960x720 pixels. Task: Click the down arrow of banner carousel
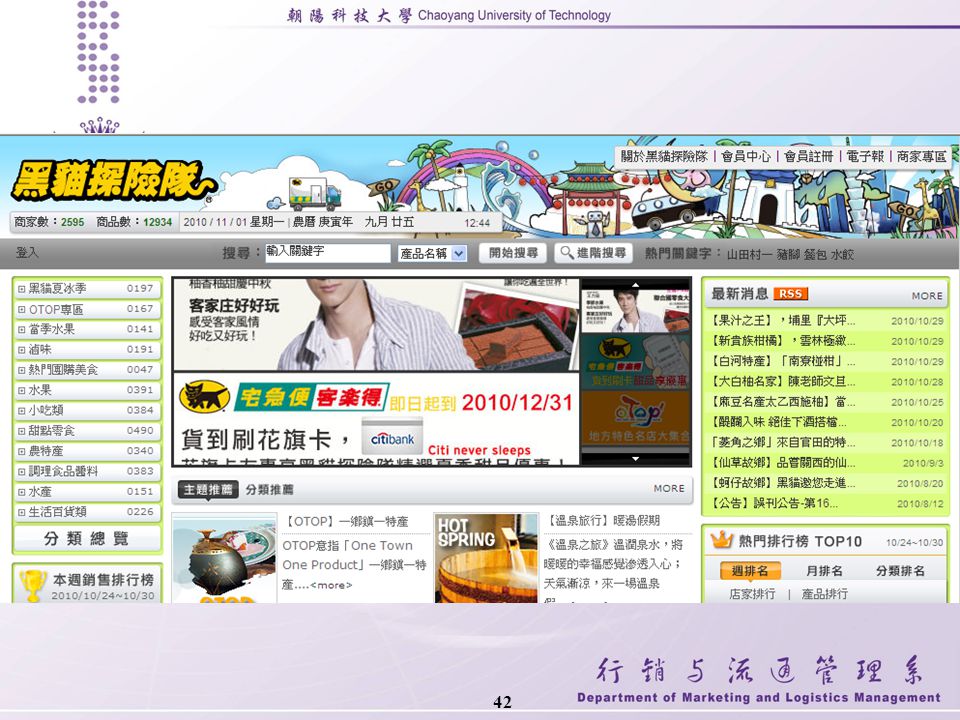[x=636, y=458]
